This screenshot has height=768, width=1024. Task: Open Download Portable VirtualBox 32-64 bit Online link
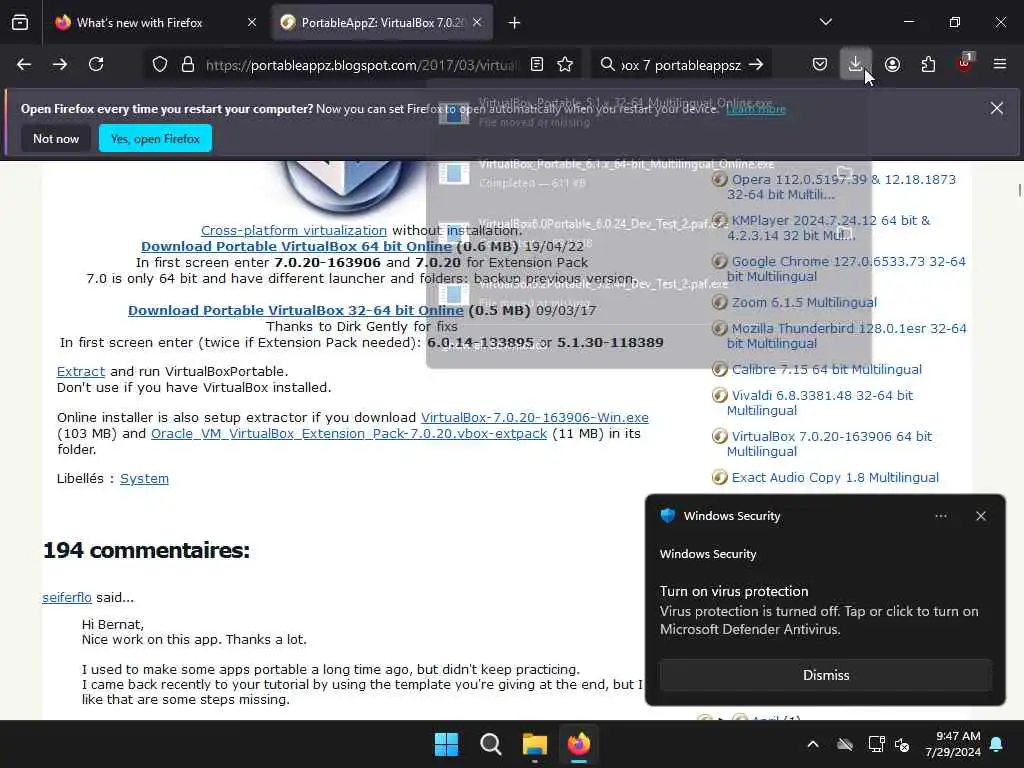[x=296, y=311]
